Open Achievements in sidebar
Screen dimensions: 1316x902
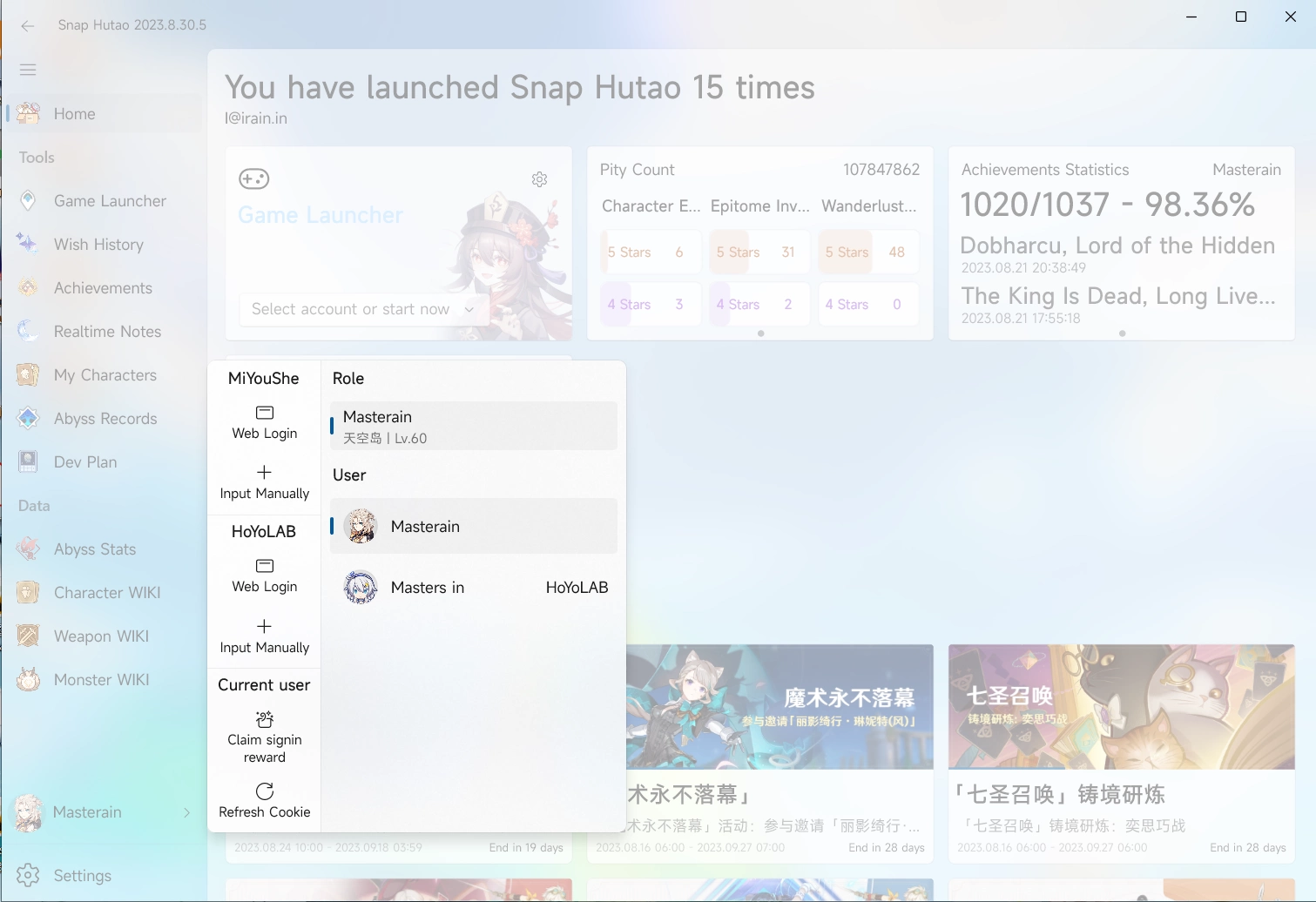(x=105, y=288)
